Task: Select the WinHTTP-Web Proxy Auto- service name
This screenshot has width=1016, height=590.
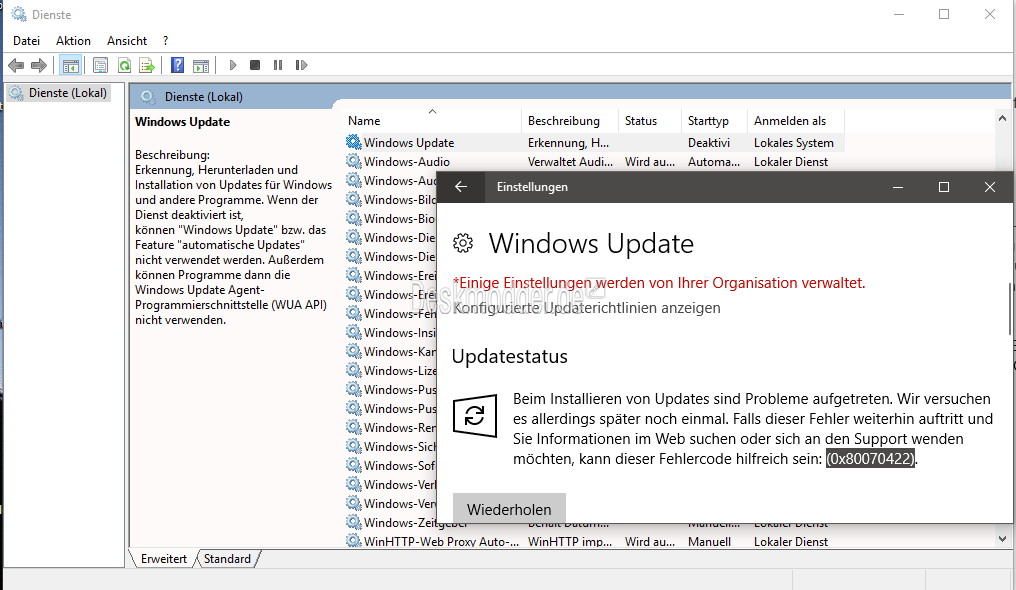Action: (x=441, y=541)
